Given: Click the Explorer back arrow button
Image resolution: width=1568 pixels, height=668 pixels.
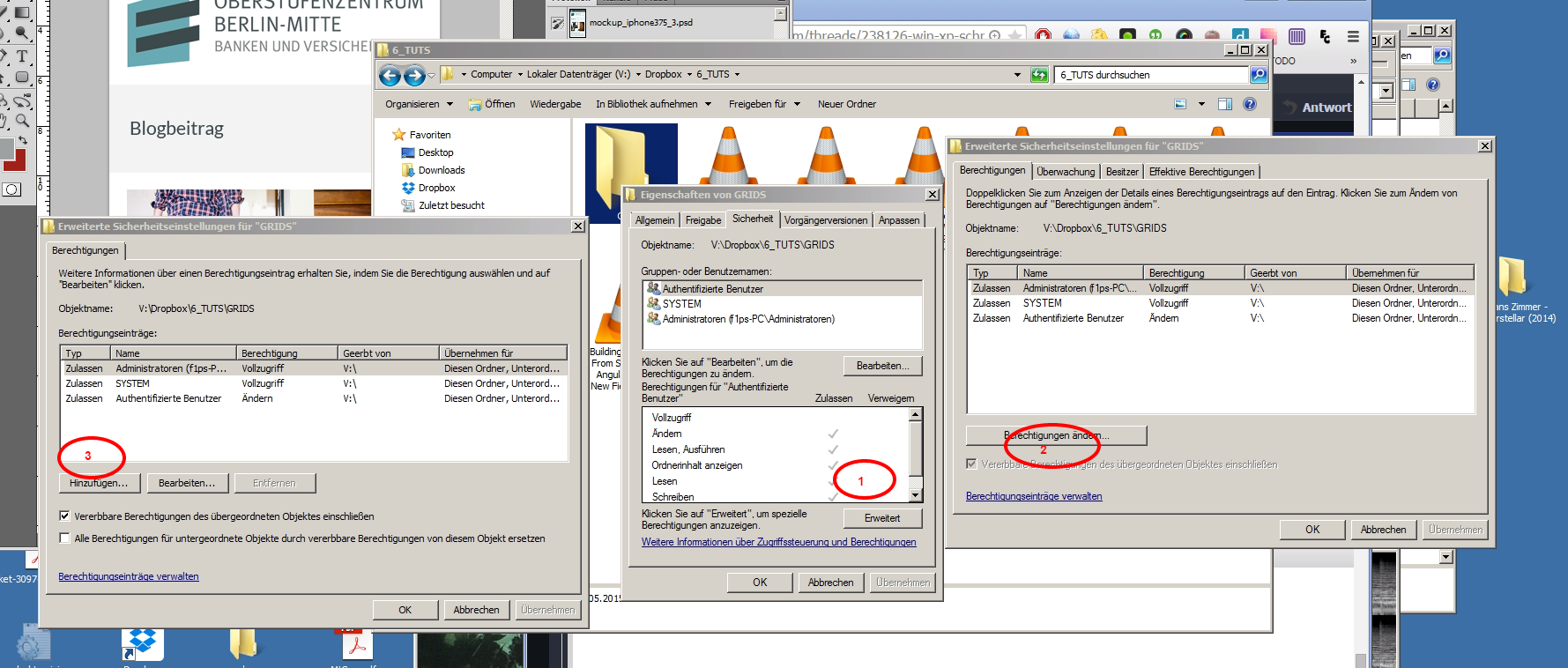Looking at the screenshot, I should 390,76.
